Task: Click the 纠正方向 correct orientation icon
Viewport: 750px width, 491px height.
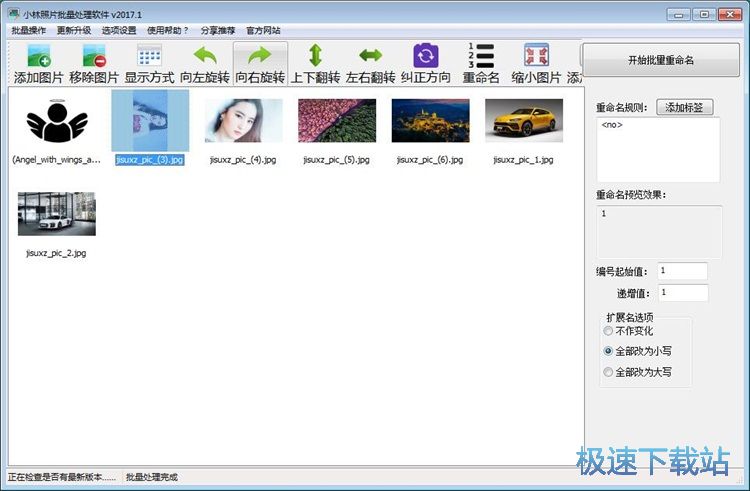Action: pos(425,56)
